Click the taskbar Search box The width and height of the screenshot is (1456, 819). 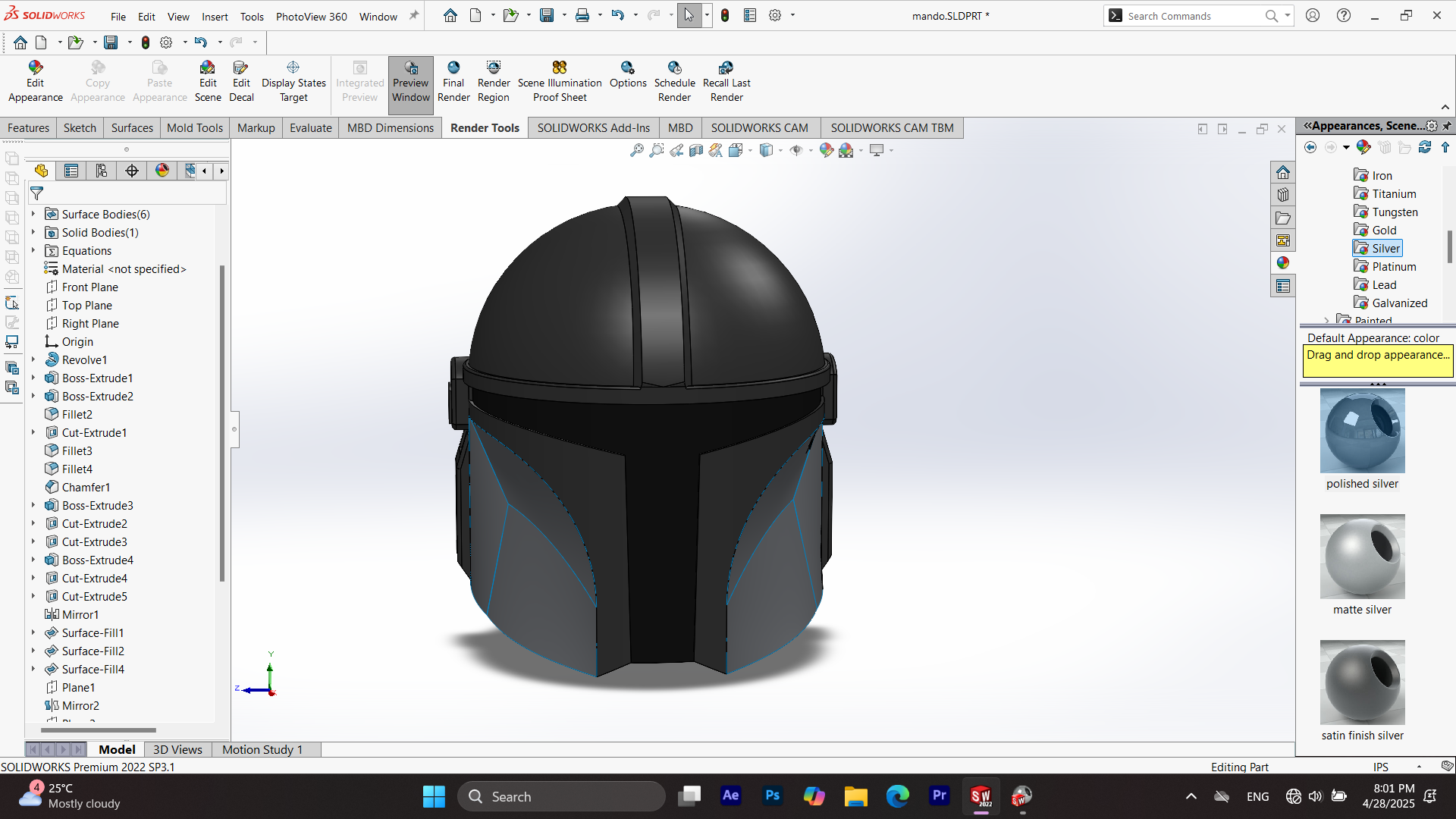click(x=561, y=796)
